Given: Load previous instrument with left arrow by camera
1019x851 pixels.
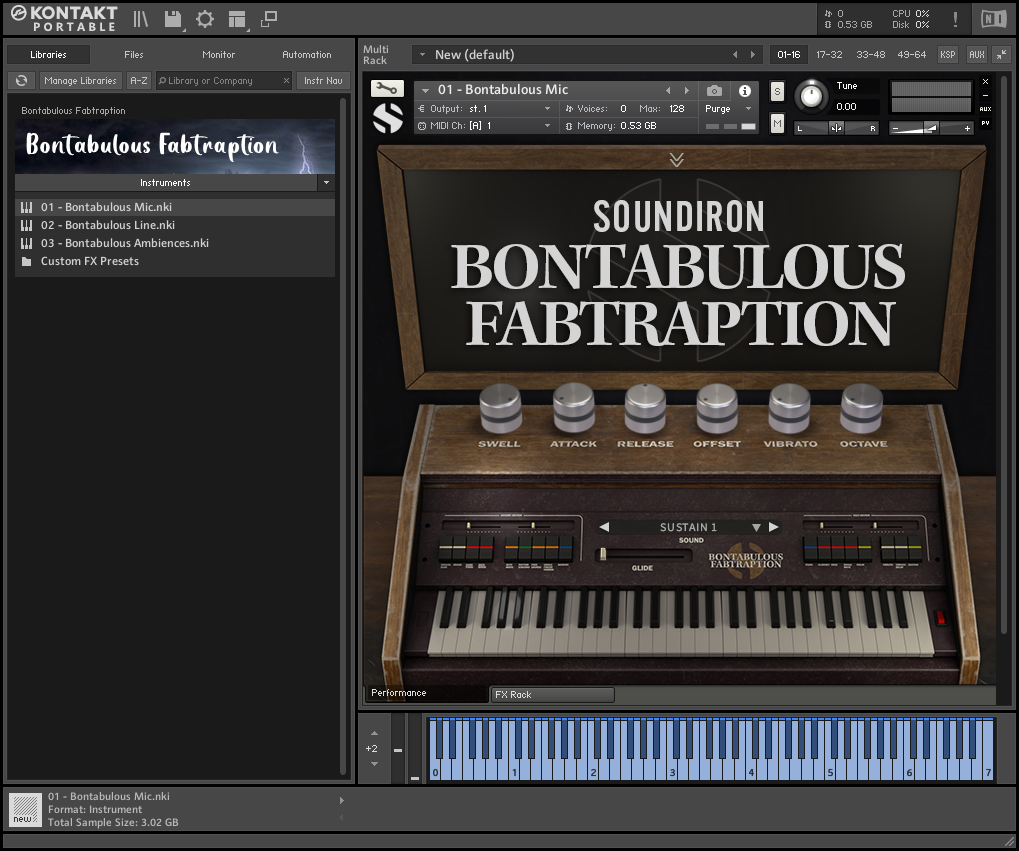Looking at the screenshot, I should click(x=667, y=90).
